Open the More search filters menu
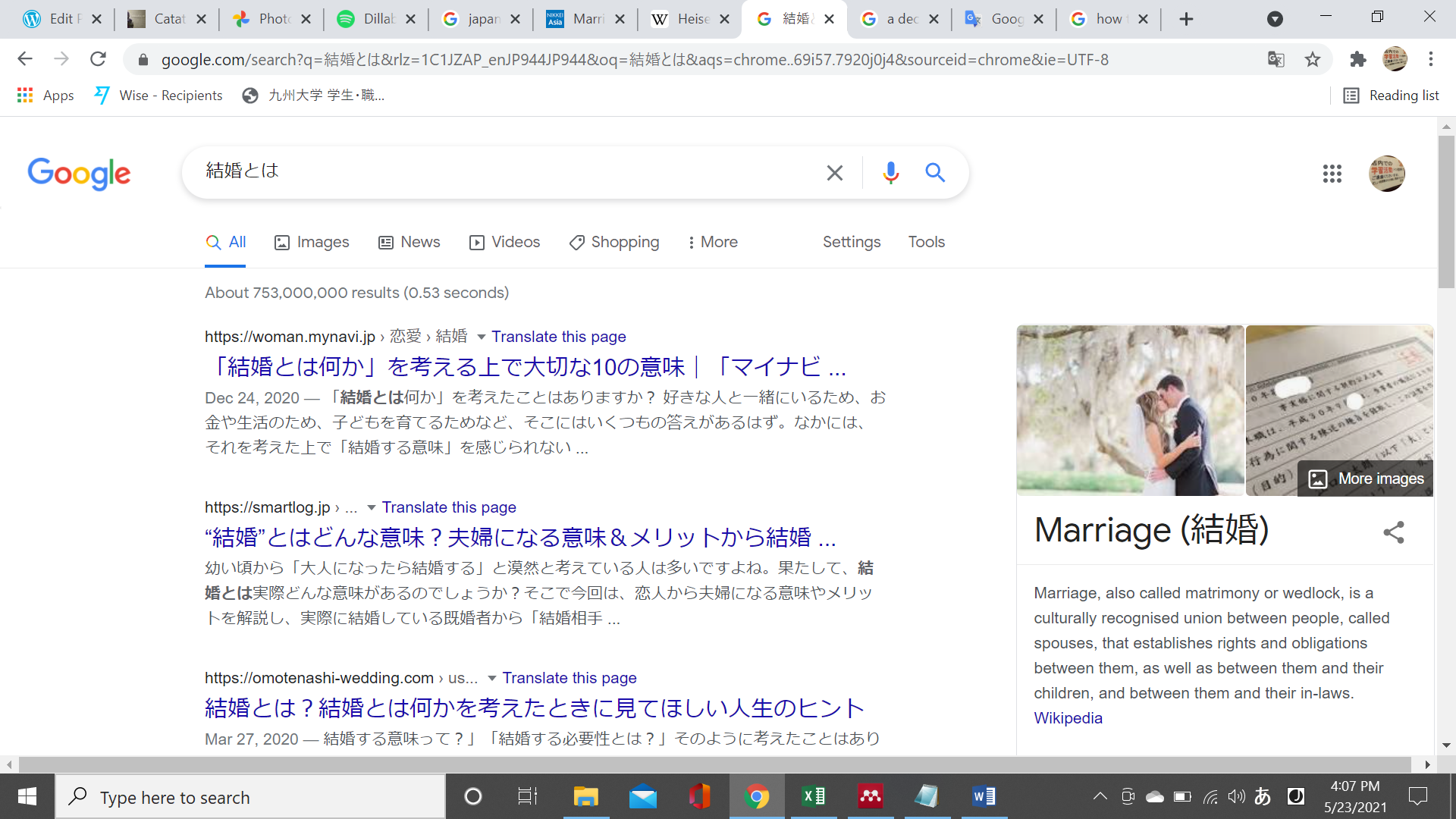The height and width of the screenshot is (819, 1456). [712, 242]
